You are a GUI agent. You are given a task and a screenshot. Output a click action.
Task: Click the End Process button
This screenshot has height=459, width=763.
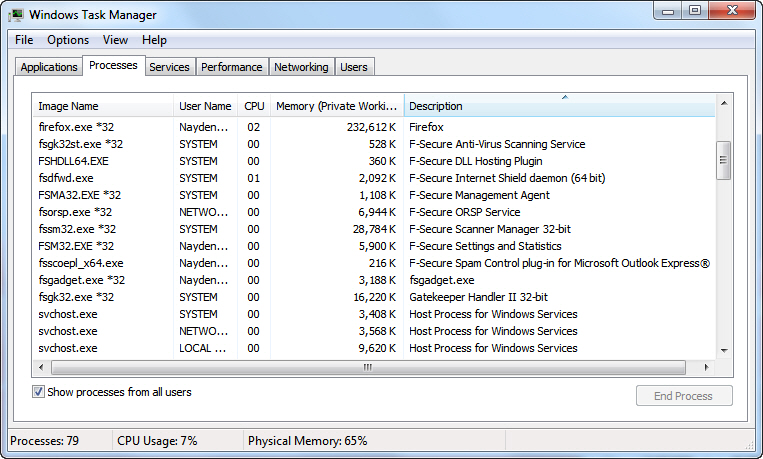pos(683,396)
